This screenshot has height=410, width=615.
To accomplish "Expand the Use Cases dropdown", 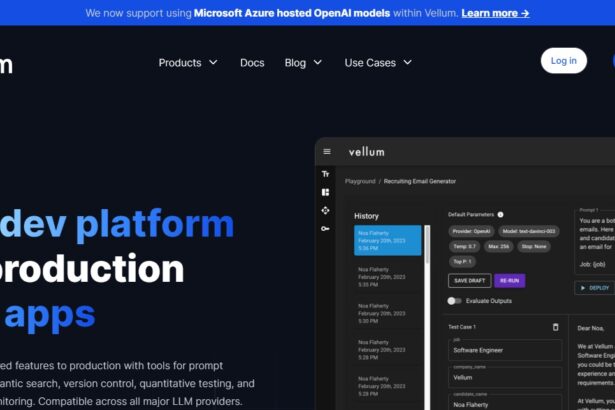I will [378, 63].
